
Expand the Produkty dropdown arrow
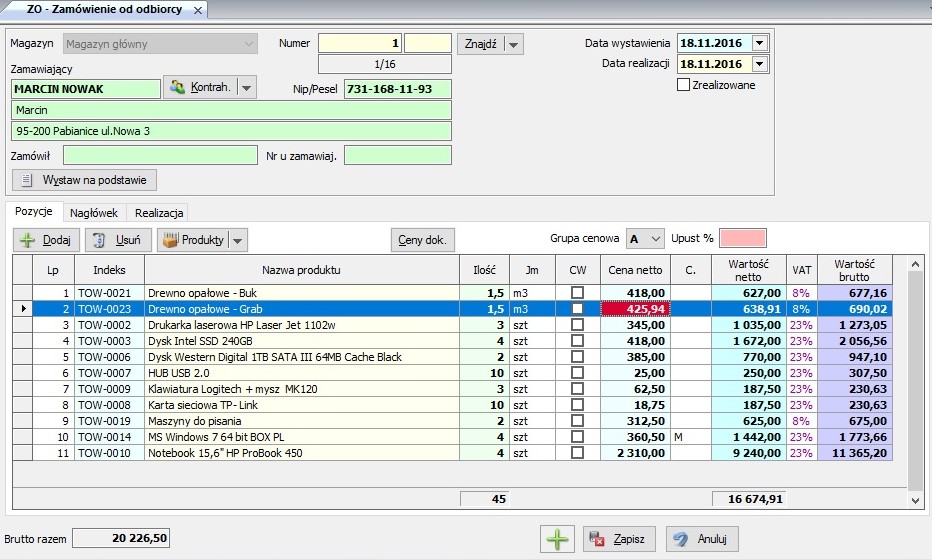click(x=238, y=241)
